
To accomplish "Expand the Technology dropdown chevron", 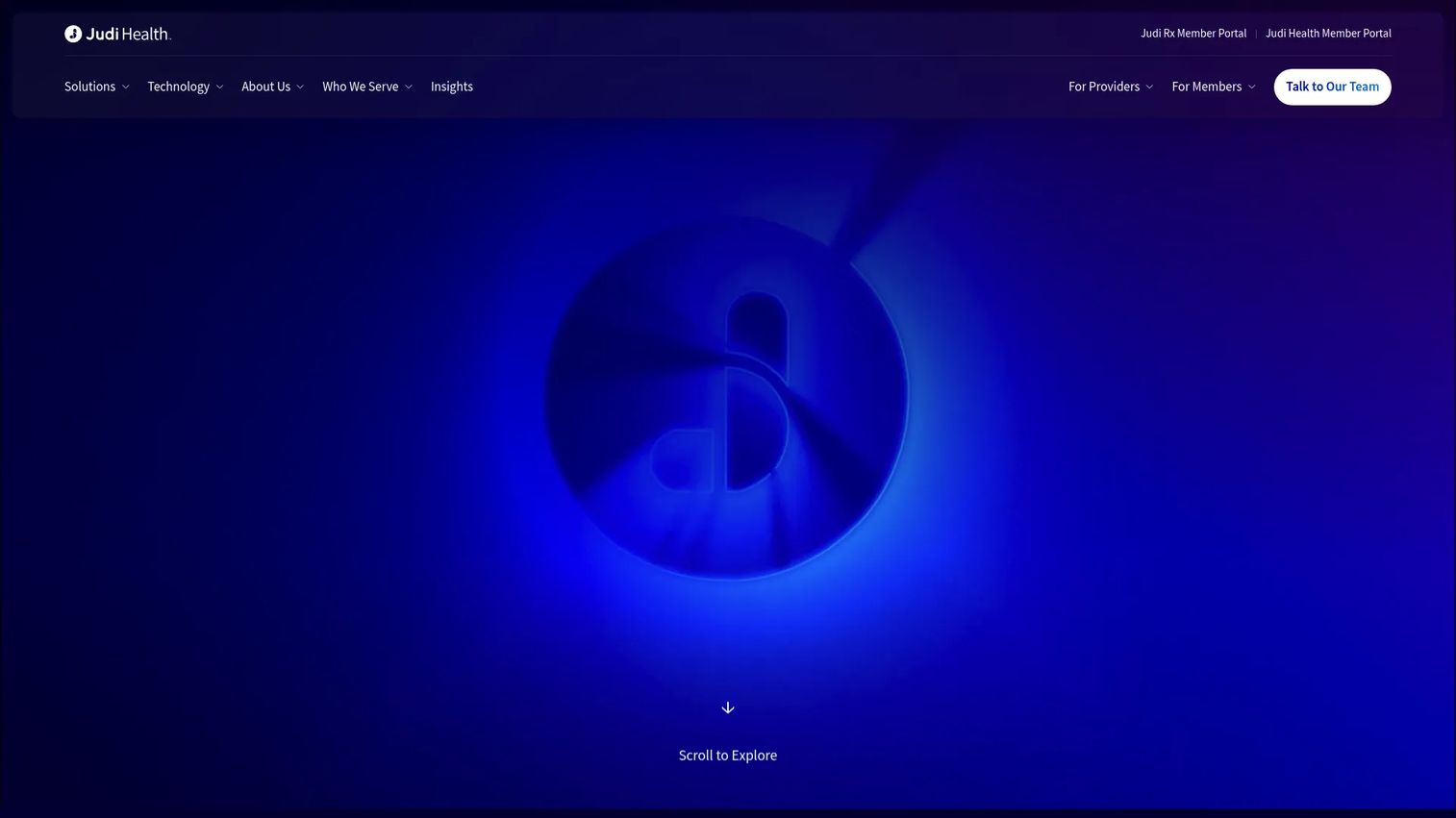I will (x=219, y=87).
